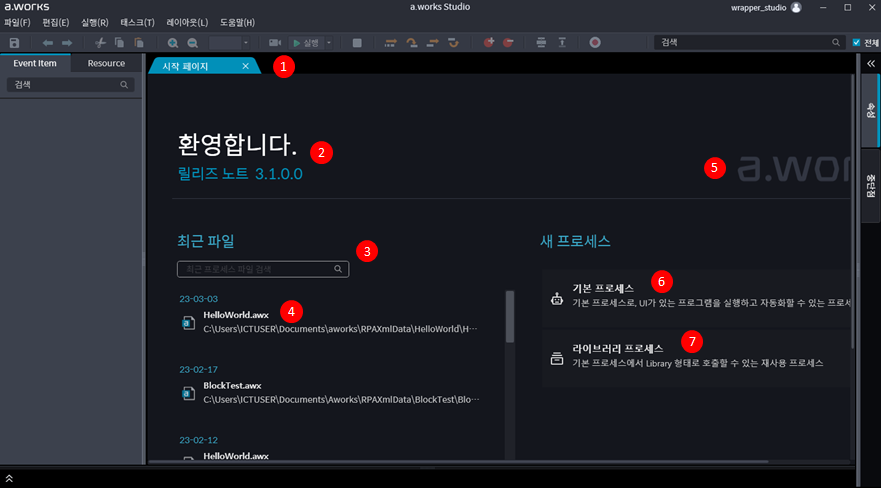Screen dimensions: 881x488
Task: Click the third orange step arrow icon
Action: pos(433,43)
